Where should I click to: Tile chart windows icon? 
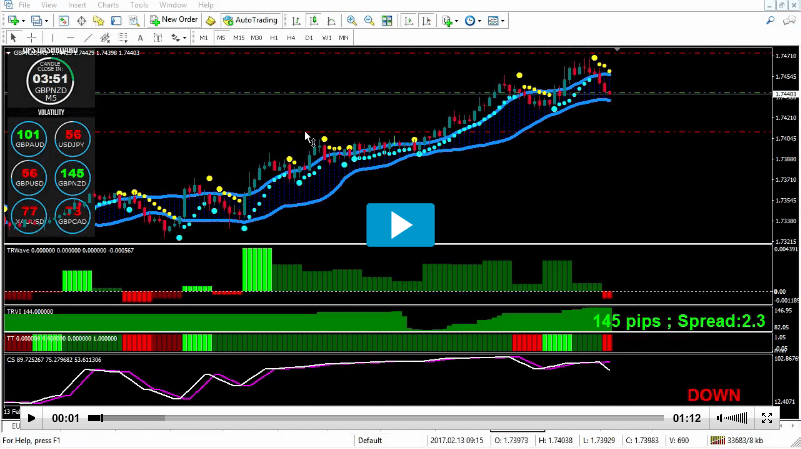387,20
